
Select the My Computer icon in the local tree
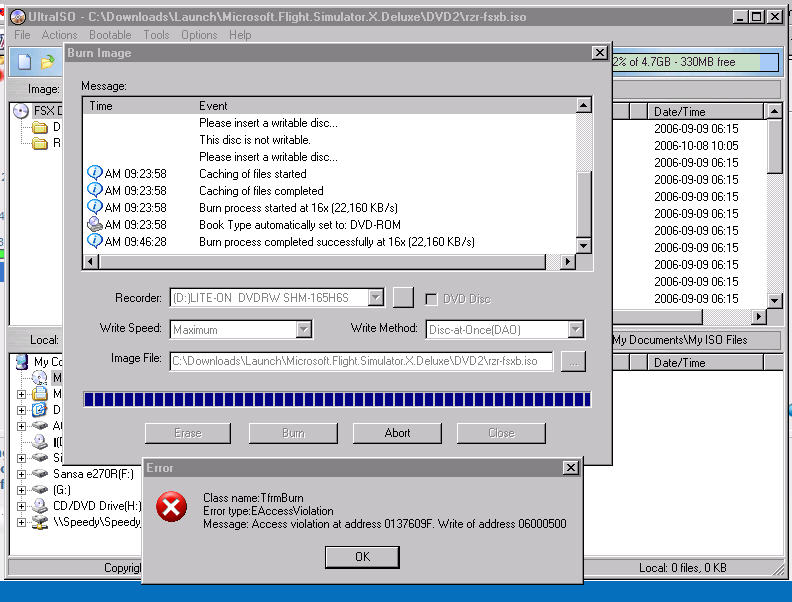[x=22, y=362]
